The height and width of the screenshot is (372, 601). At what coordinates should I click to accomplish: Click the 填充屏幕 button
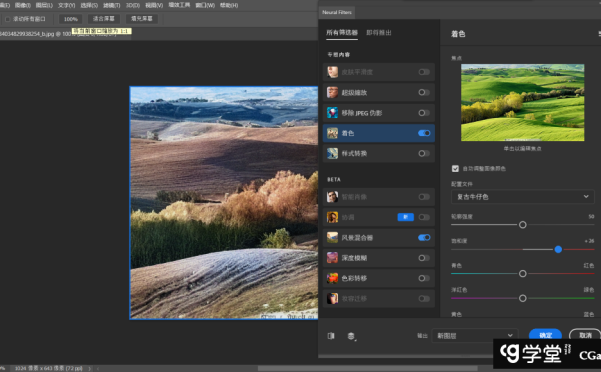point(142,19)
